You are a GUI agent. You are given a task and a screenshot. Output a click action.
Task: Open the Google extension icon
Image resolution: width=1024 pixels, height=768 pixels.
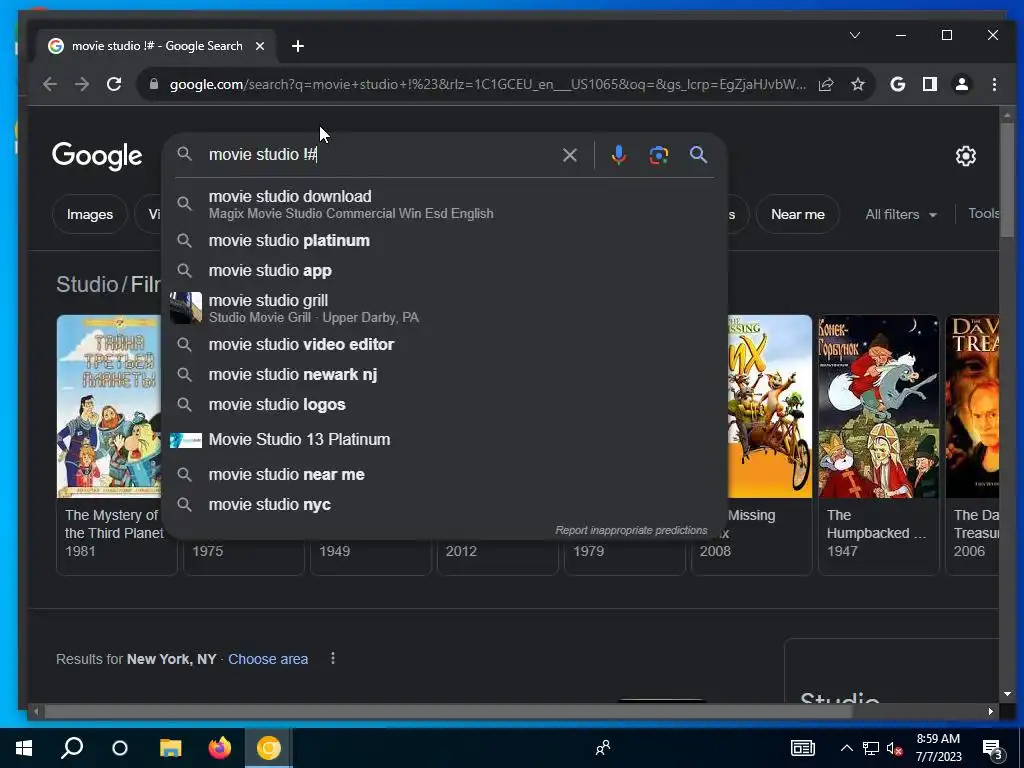(x=898, y=84)
